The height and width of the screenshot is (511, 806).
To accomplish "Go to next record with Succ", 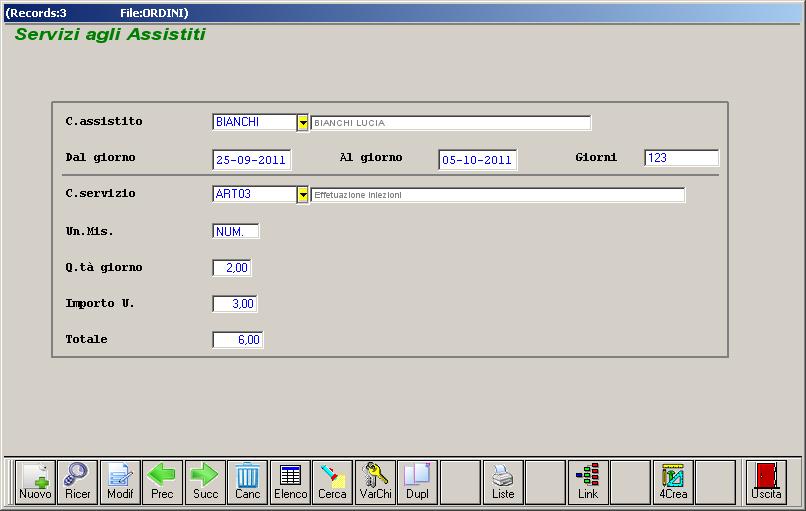I will 205,482.
